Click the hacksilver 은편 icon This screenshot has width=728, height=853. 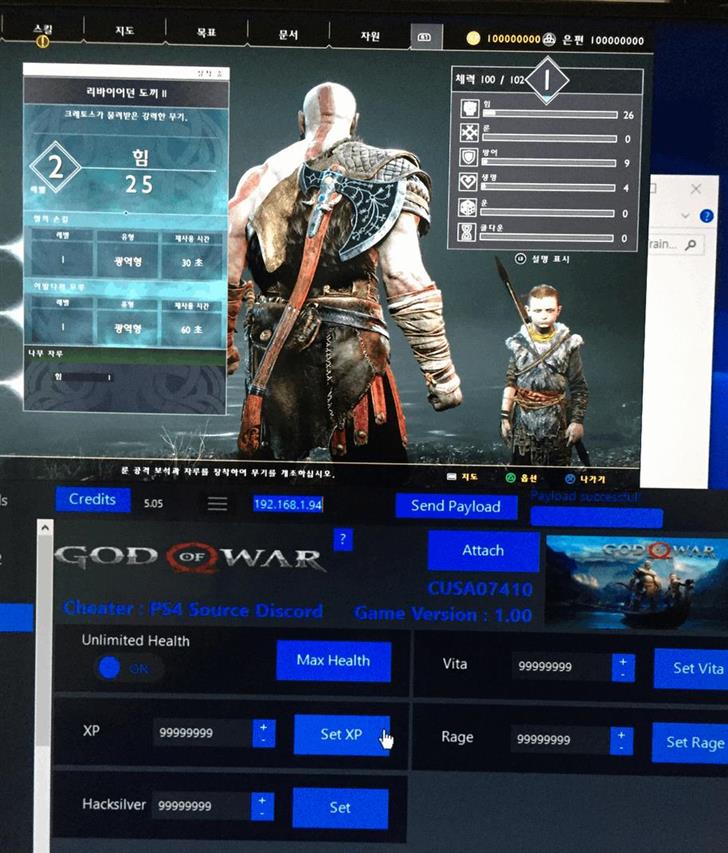pos(550,39)
